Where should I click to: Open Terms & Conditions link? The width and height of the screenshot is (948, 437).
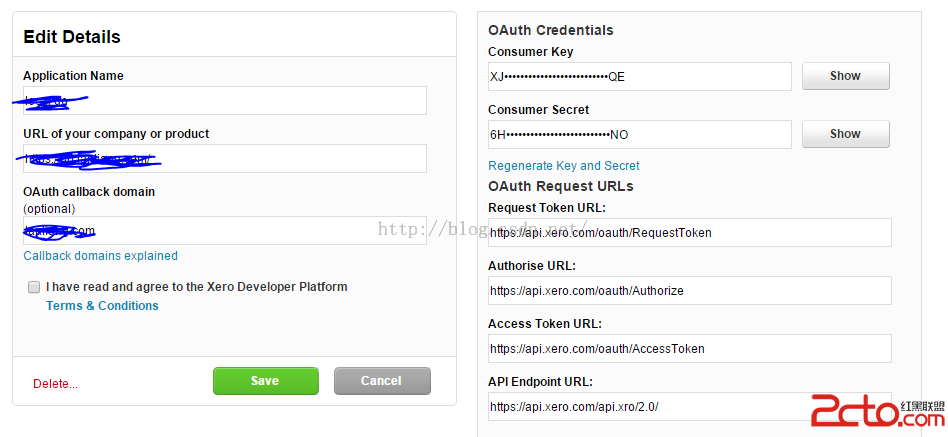point(102,306)
